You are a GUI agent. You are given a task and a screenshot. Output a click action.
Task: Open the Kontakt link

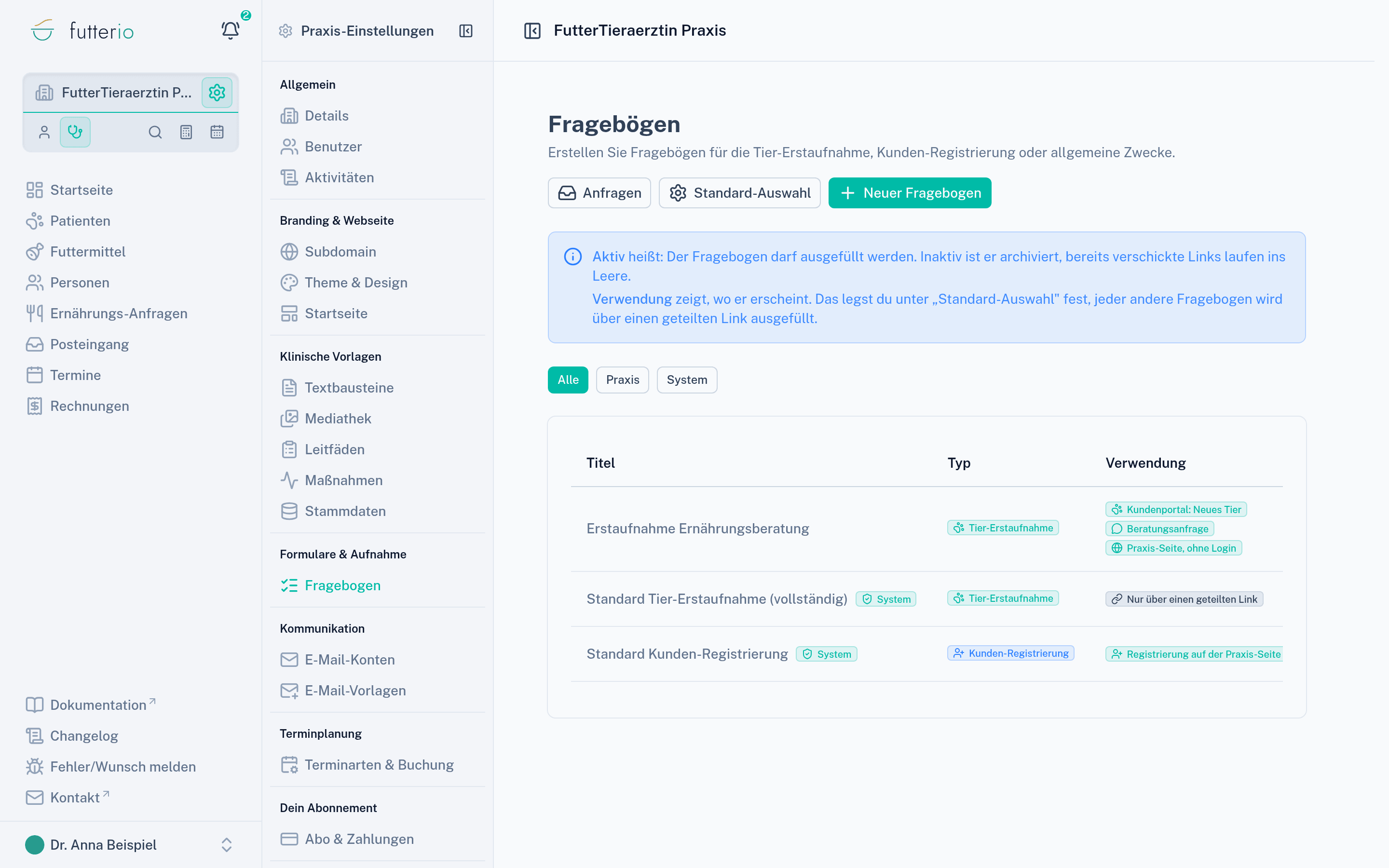coord(67,798)
